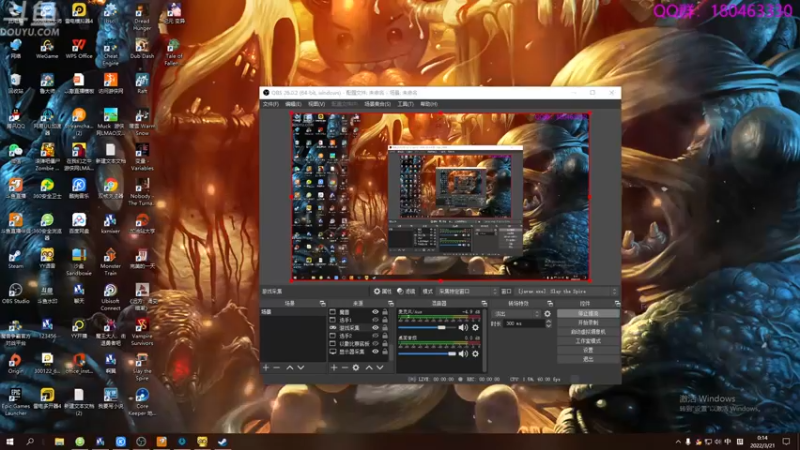Open the Monster Train desktop shortcut
Viewport: 800px width, 450px height.
pos(110,262)
